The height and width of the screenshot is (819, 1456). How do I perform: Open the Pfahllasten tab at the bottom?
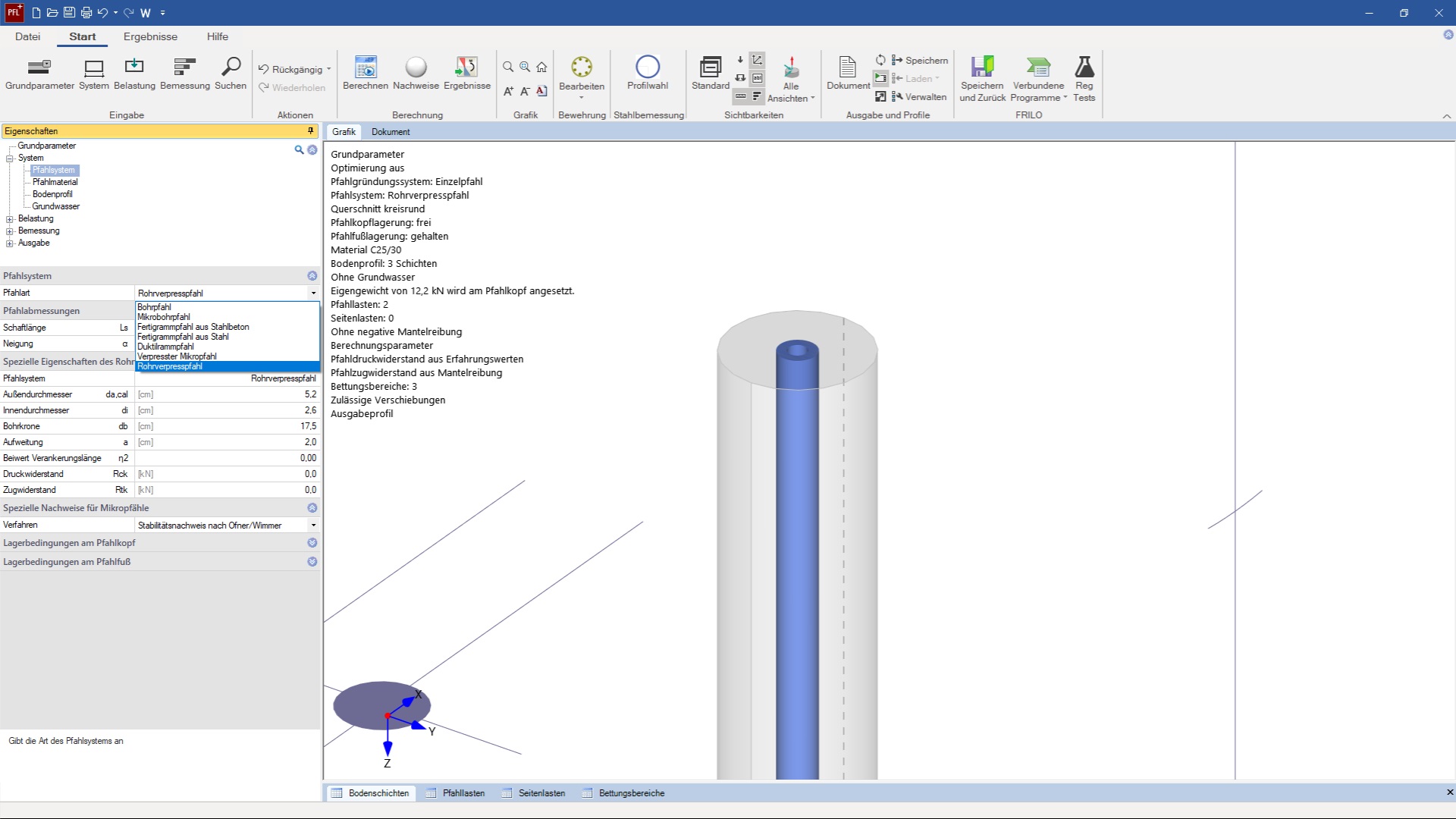463,792
